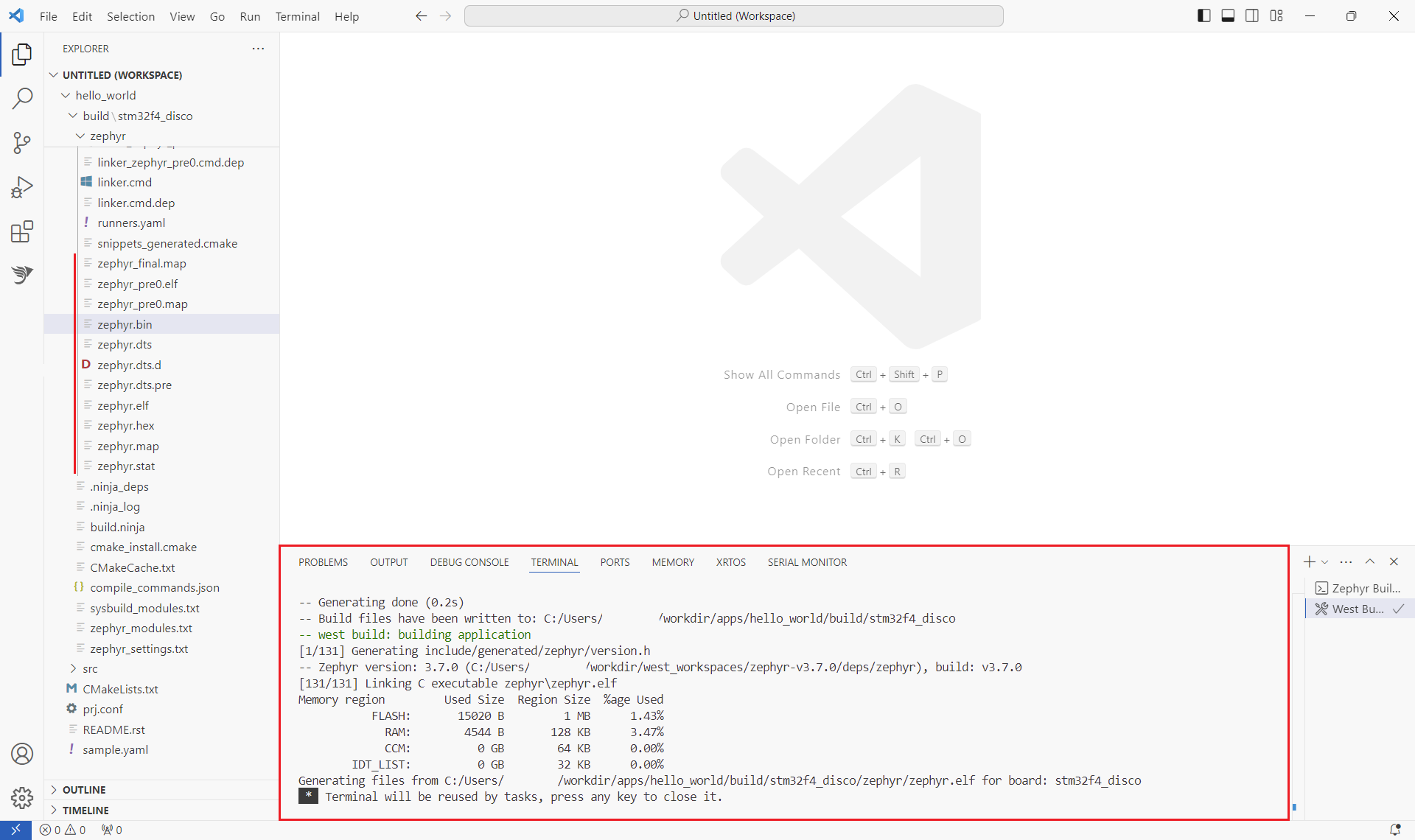The height and width of the screenshot is (840, 1415).
Task: Toggle the Primary Side Bar layout button
Action: point(1203,15)
